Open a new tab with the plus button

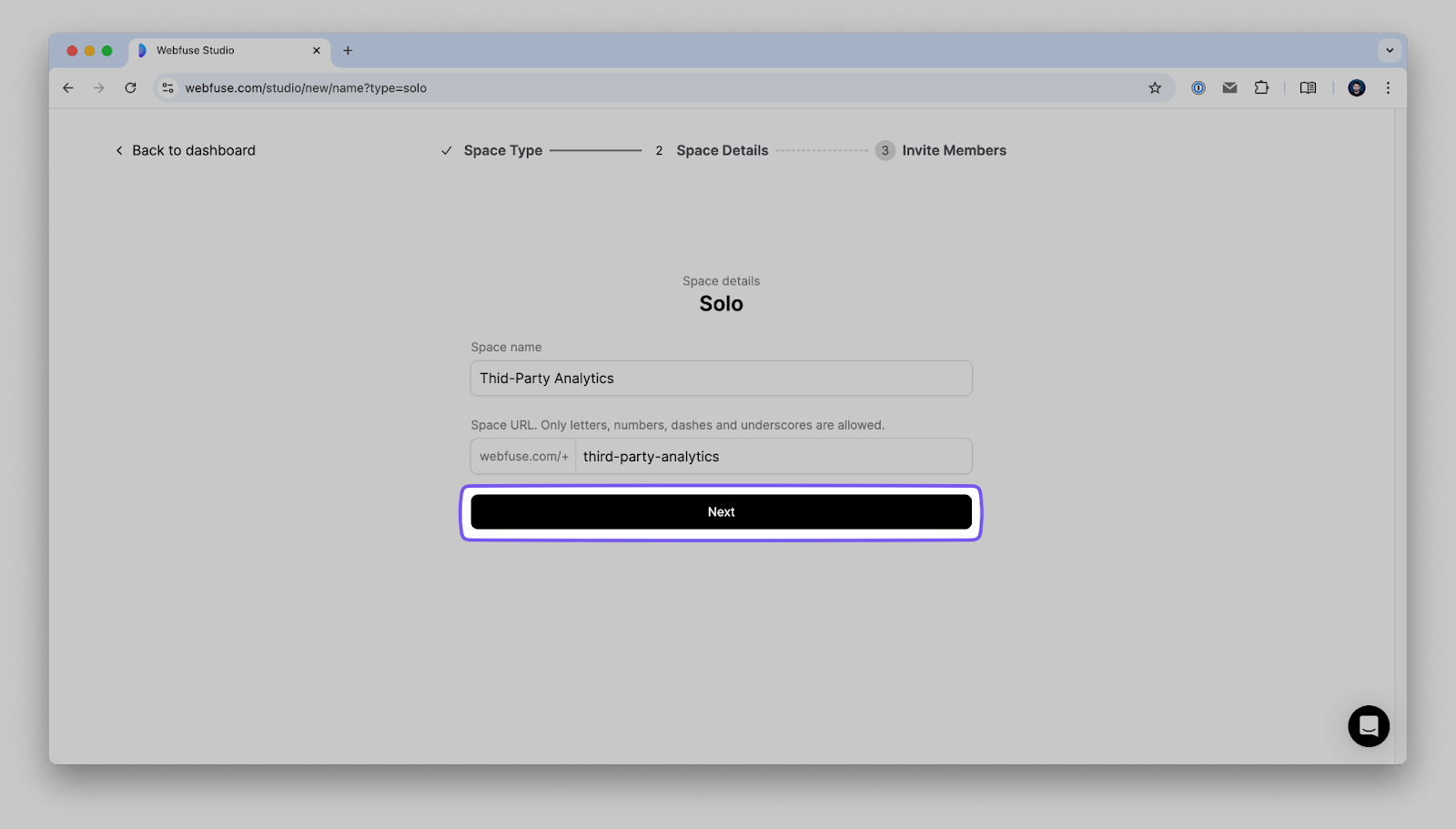[348, 50]
